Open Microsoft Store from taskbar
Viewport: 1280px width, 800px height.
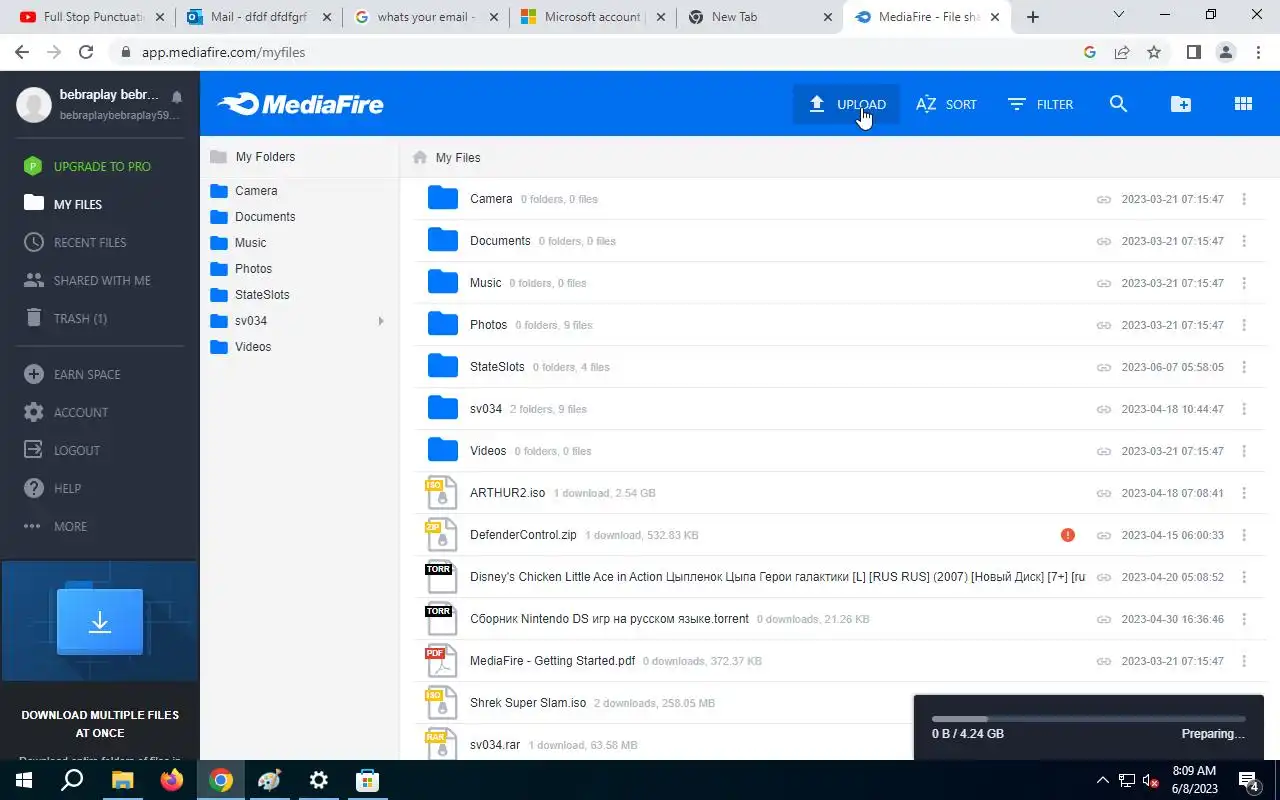(367, 780)
